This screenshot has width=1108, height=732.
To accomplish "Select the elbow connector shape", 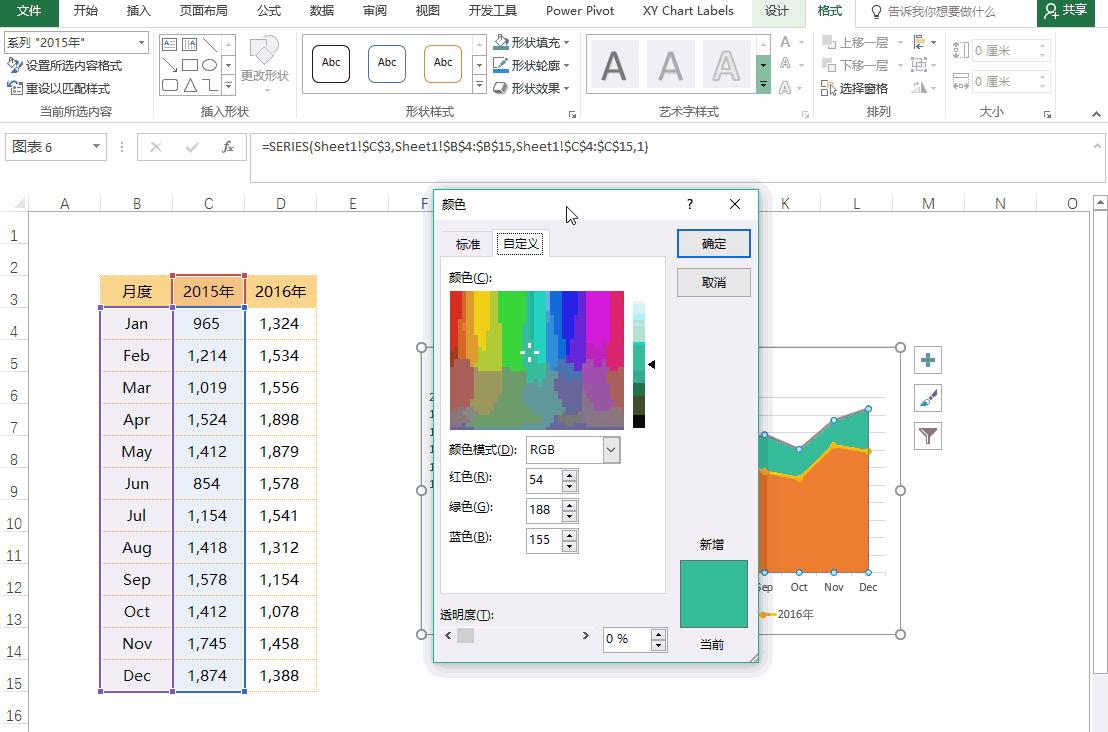I will [x=210, y=85].
